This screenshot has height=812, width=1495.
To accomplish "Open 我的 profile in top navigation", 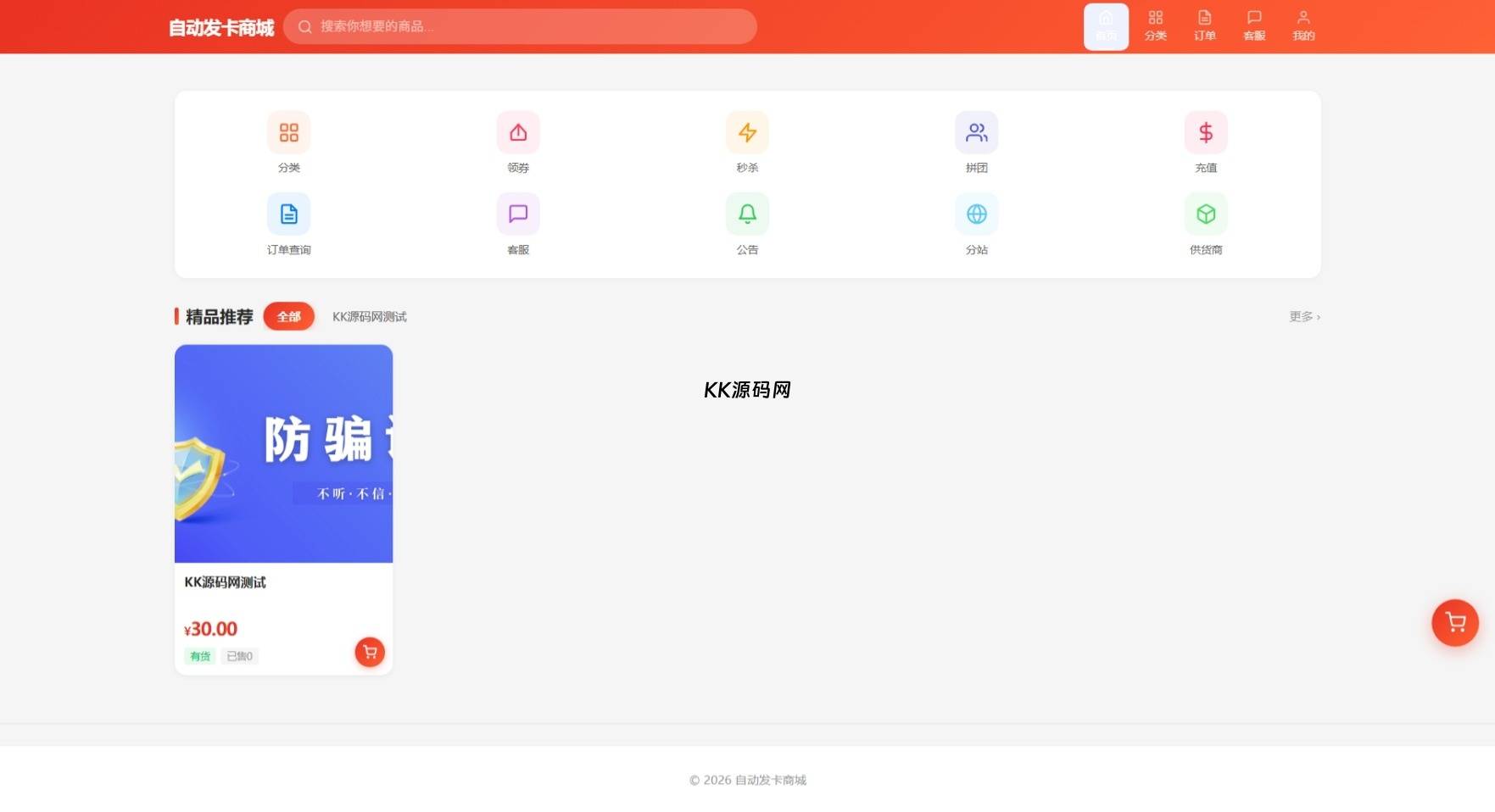I will (1303, 26).
